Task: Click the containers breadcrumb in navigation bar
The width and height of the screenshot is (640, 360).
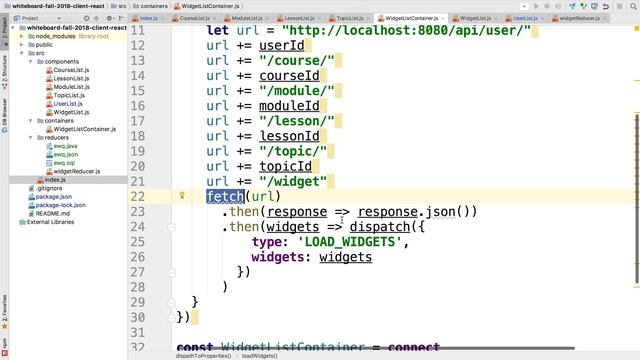Action: click(151, 6)
